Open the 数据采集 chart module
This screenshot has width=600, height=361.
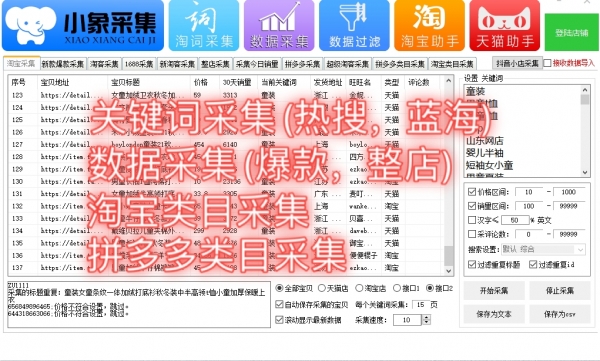[x=279, y=25]
